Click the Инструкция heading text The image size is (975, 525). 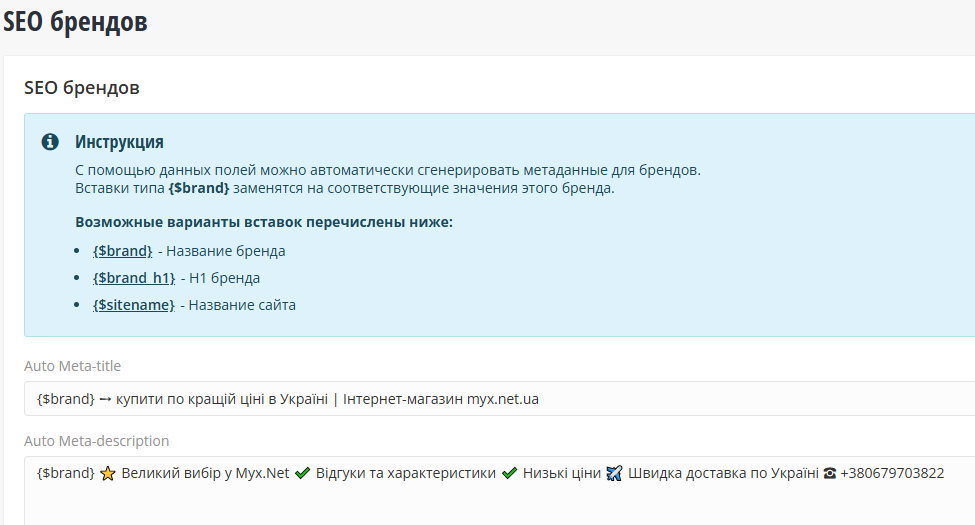click(x=119, y=142)
